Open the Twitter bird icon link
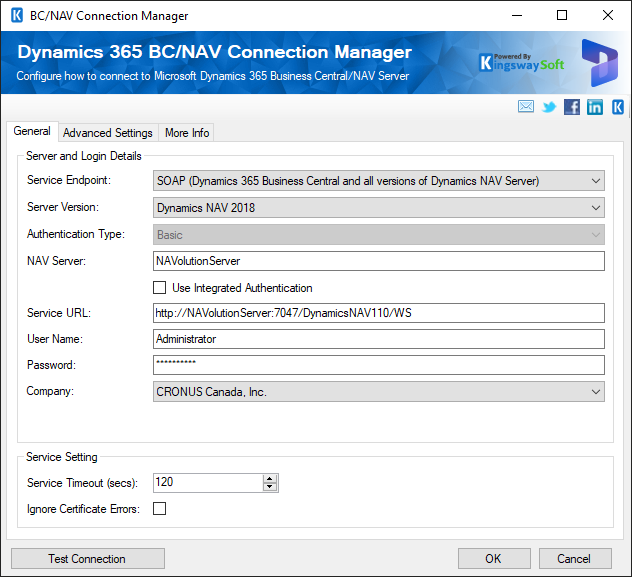Image resolution: width=632 pixels, height=577 pixels. pos(549,107)
